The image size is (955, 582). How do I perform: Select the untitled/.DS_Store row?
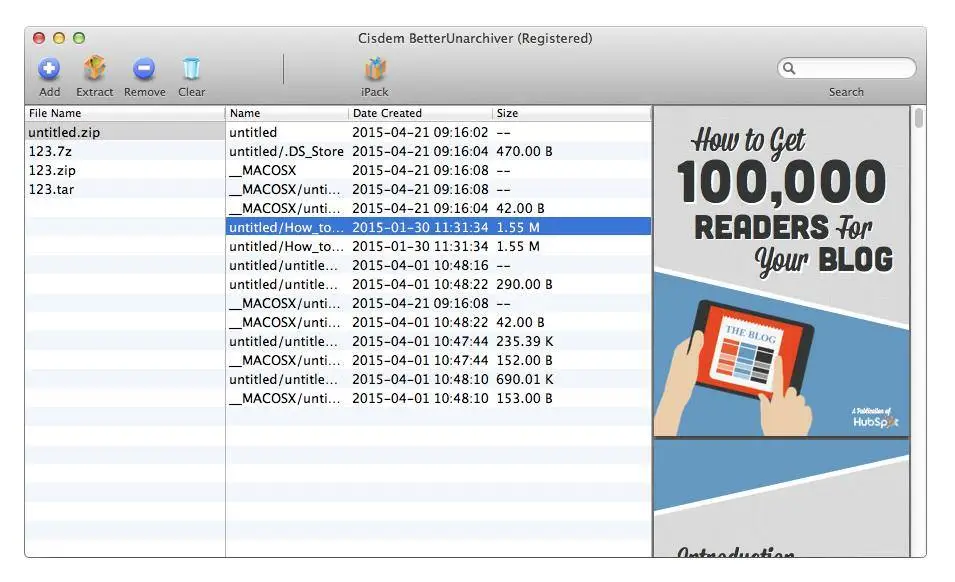click(439, 151)
